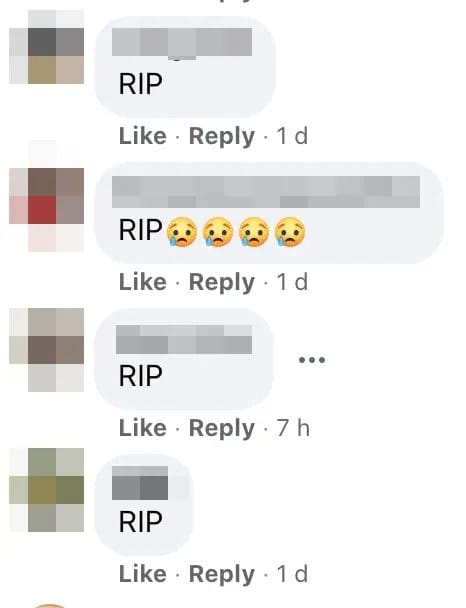Reply to the comment with four crying emojis
The height and width of the screenshot is (608, 466).
click(222, 283)
